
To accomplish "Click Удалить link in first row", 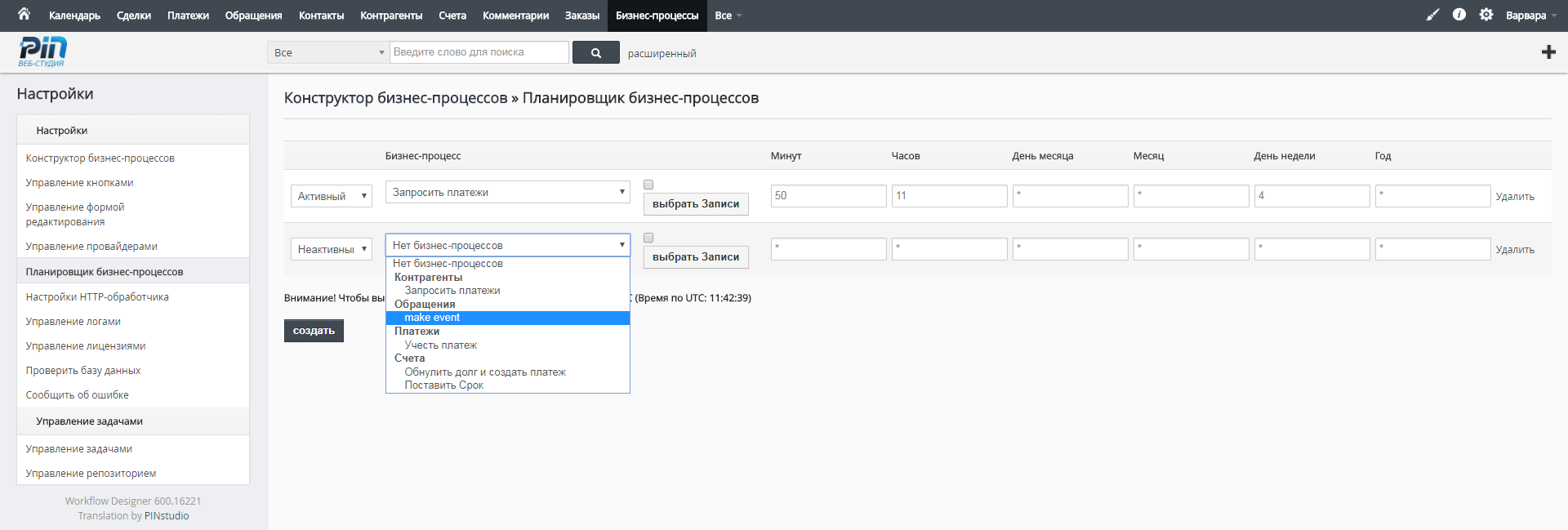I will (x=1514, y=197).
